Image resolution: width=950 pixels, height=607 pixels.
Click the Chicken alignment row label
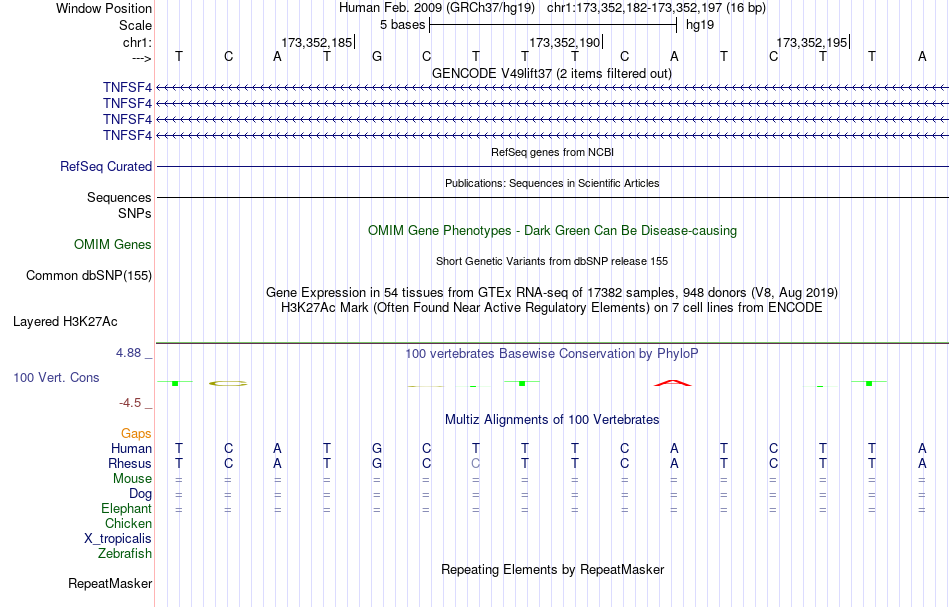[x=128, y=523]
